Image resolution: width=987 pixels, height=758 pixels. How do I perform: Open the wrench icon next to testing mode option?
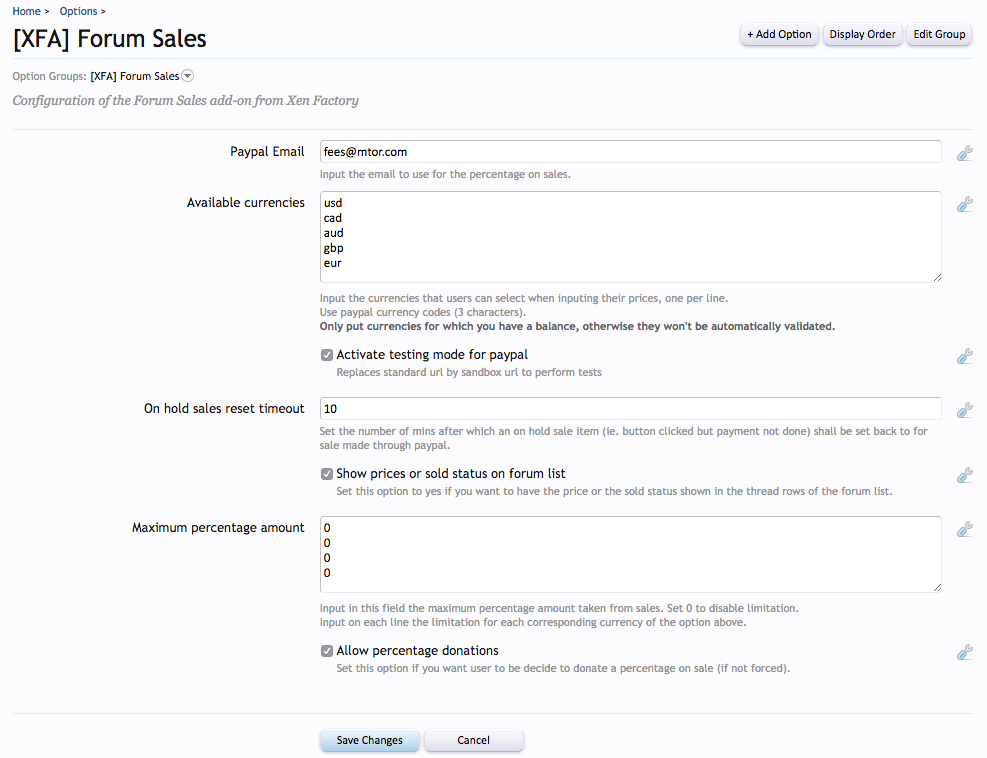[965, 356]
